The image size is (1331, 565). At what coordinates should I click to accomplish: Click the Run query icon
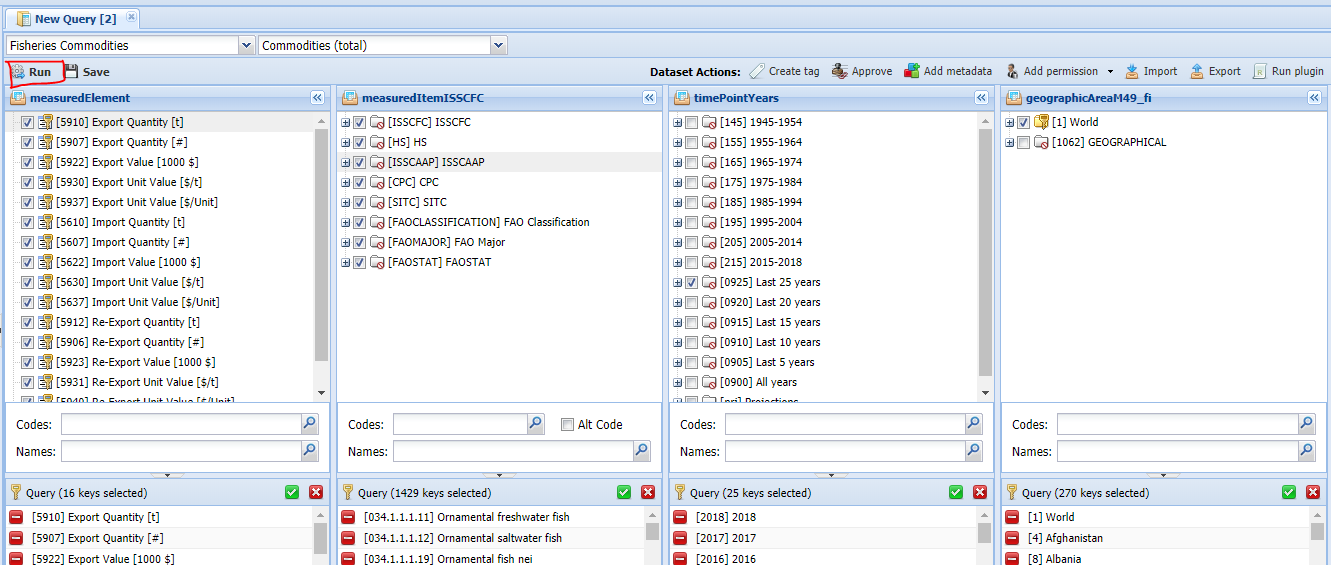click(x=18, y=72)
